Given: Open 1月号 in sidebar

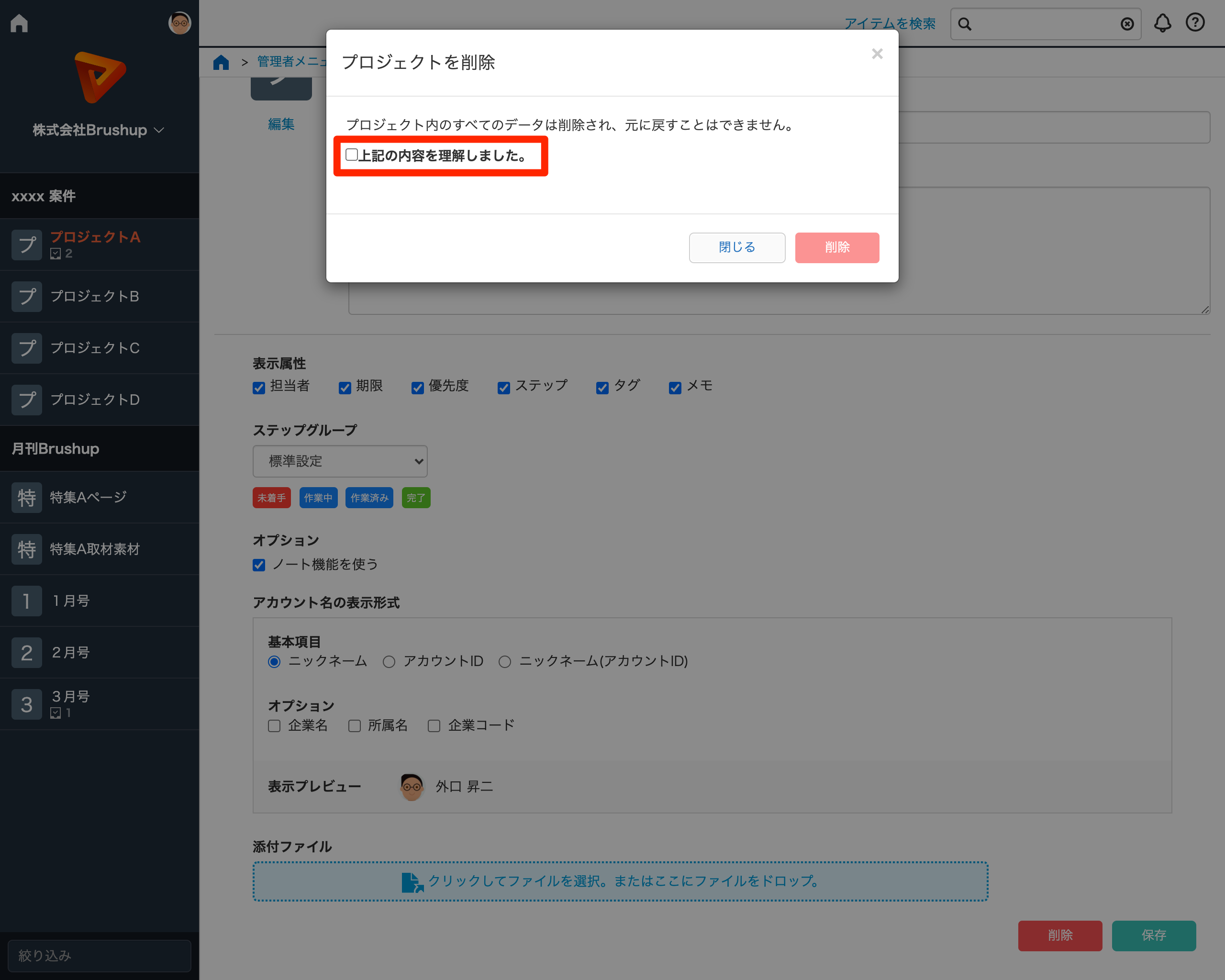Looking at the screenshot, I should pos(100,601).
